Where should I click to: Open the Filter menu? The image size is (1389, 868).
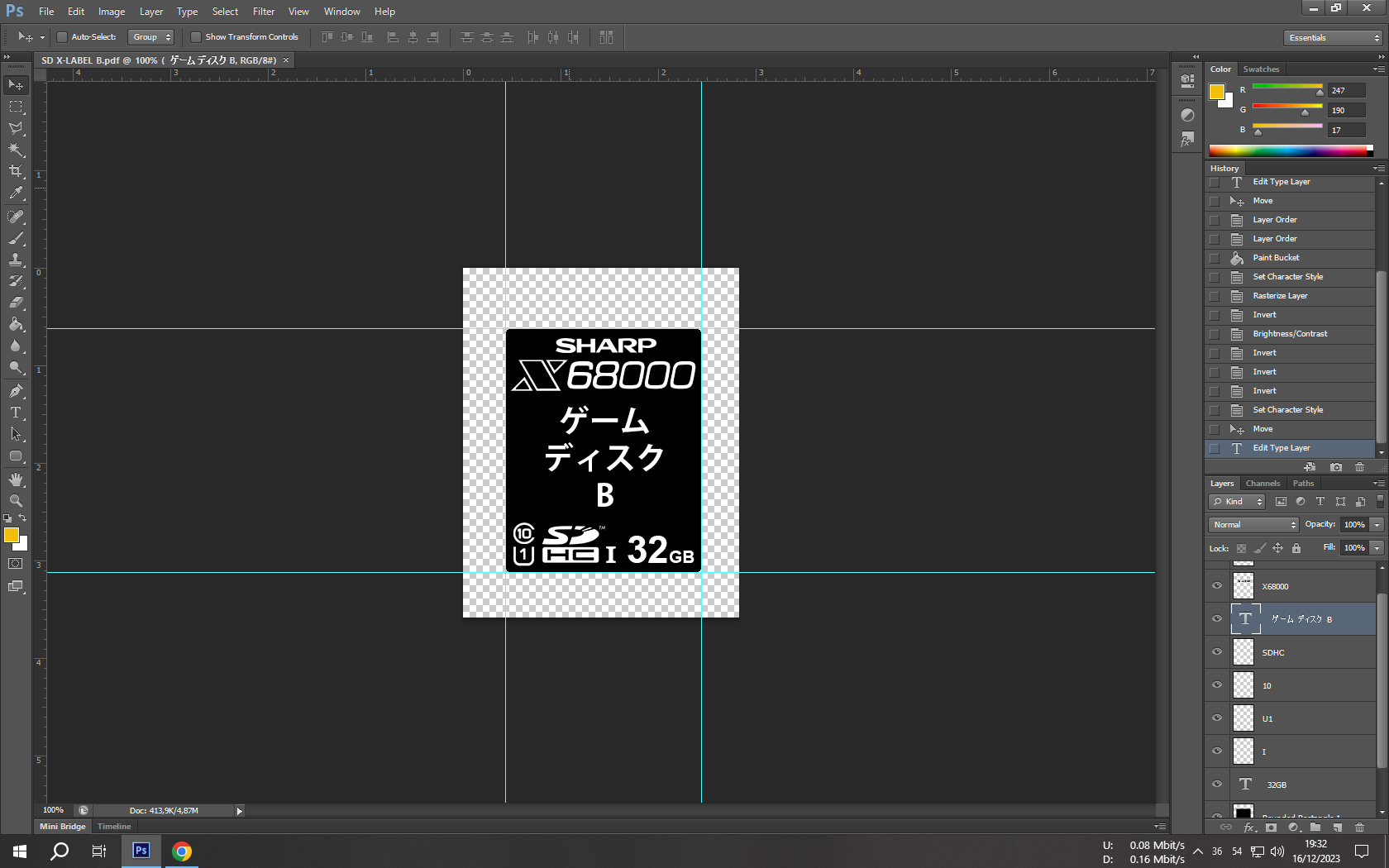tap(264, 12)
